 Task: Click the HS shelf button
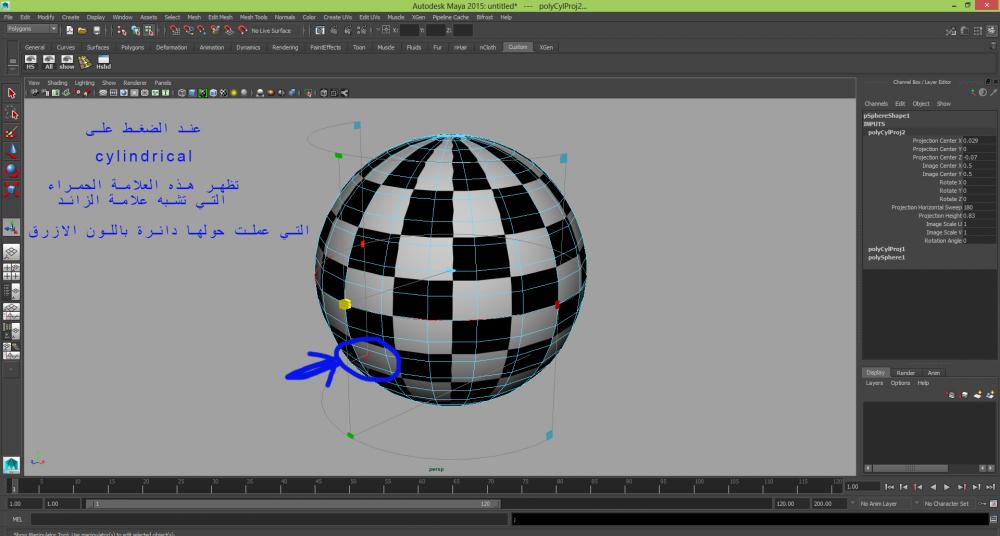click(30, 62)
